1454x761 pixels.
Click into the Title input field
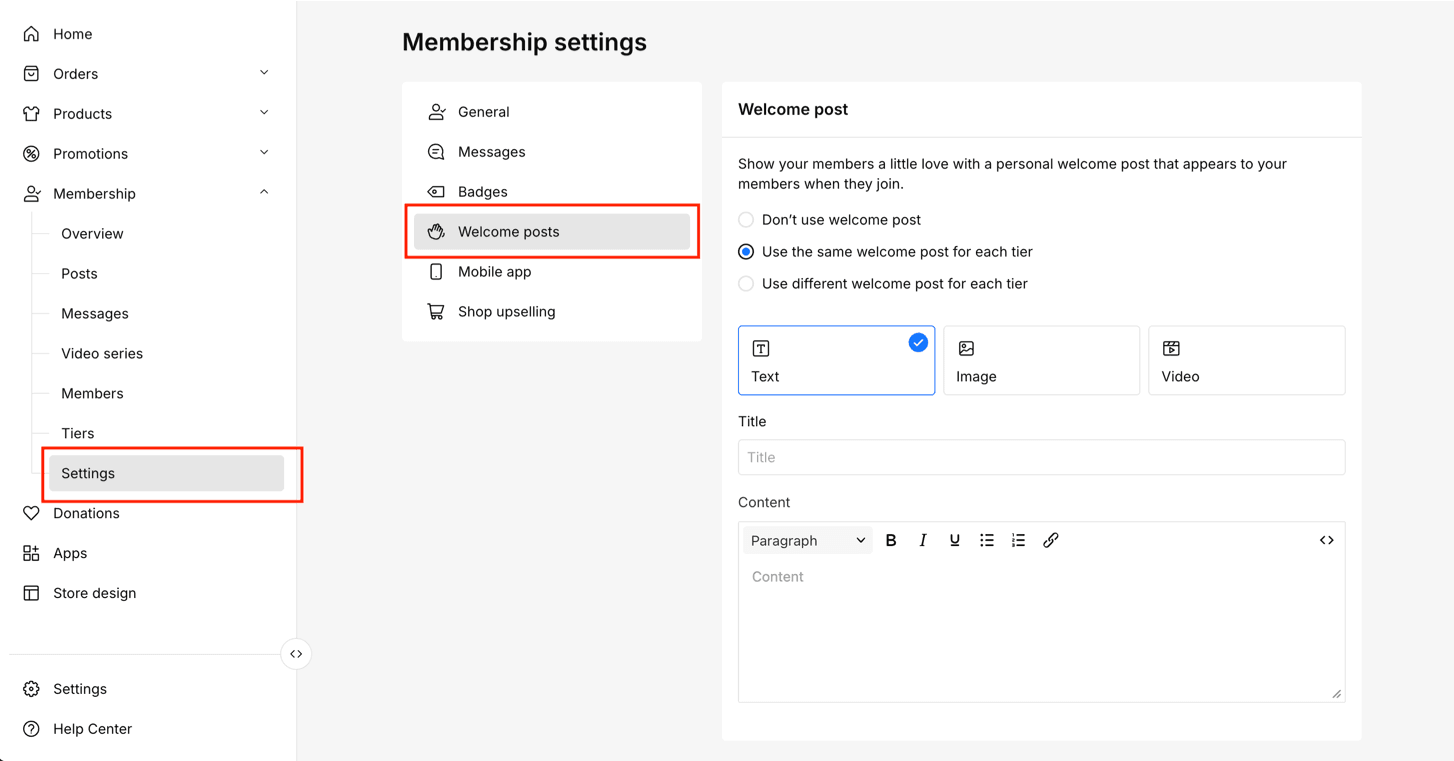click(1041, 457)
